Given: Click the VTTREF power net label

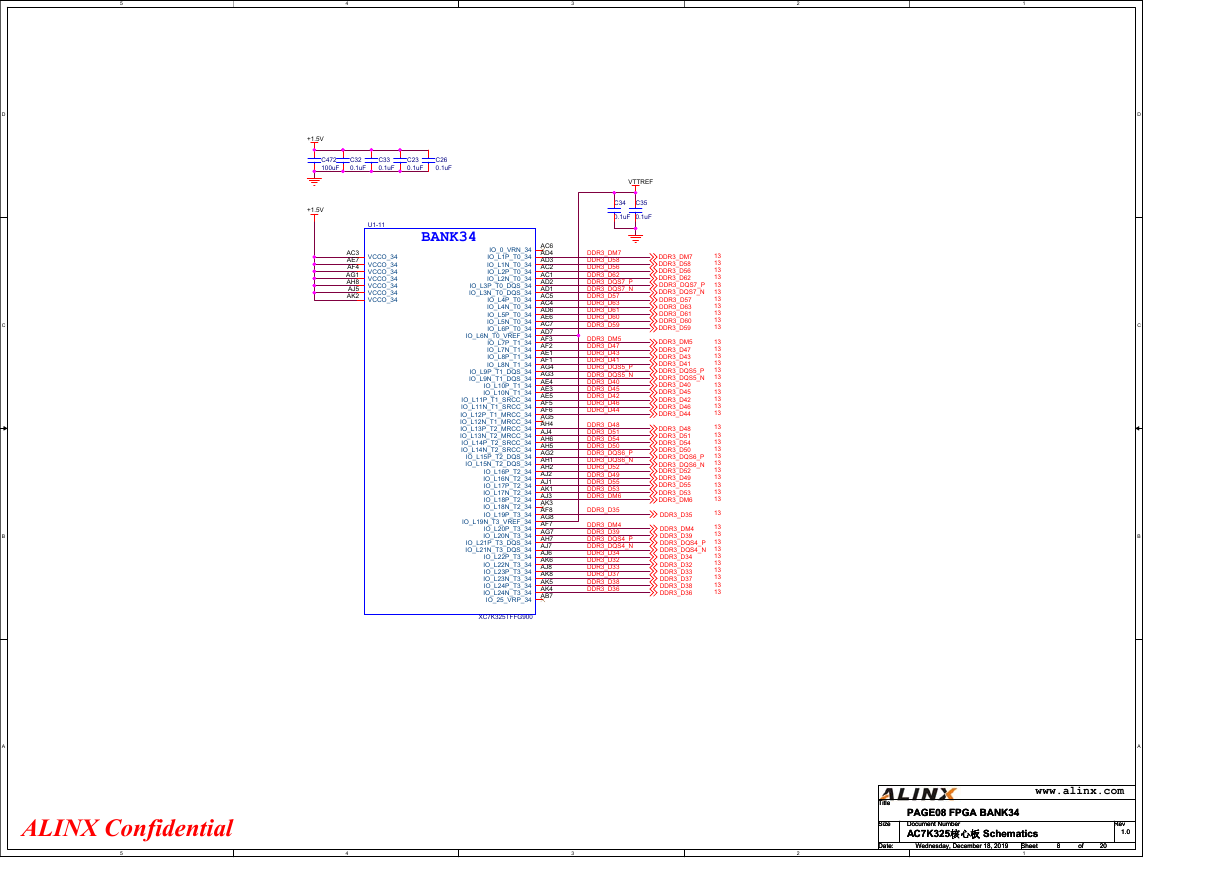Looking at the screenshot, I should (640, 182).
